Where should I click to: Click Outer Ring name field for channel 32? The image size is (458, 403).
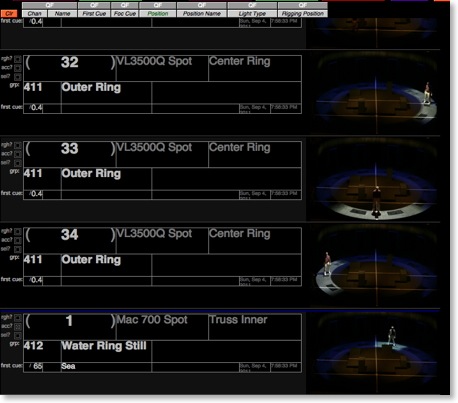106,92
